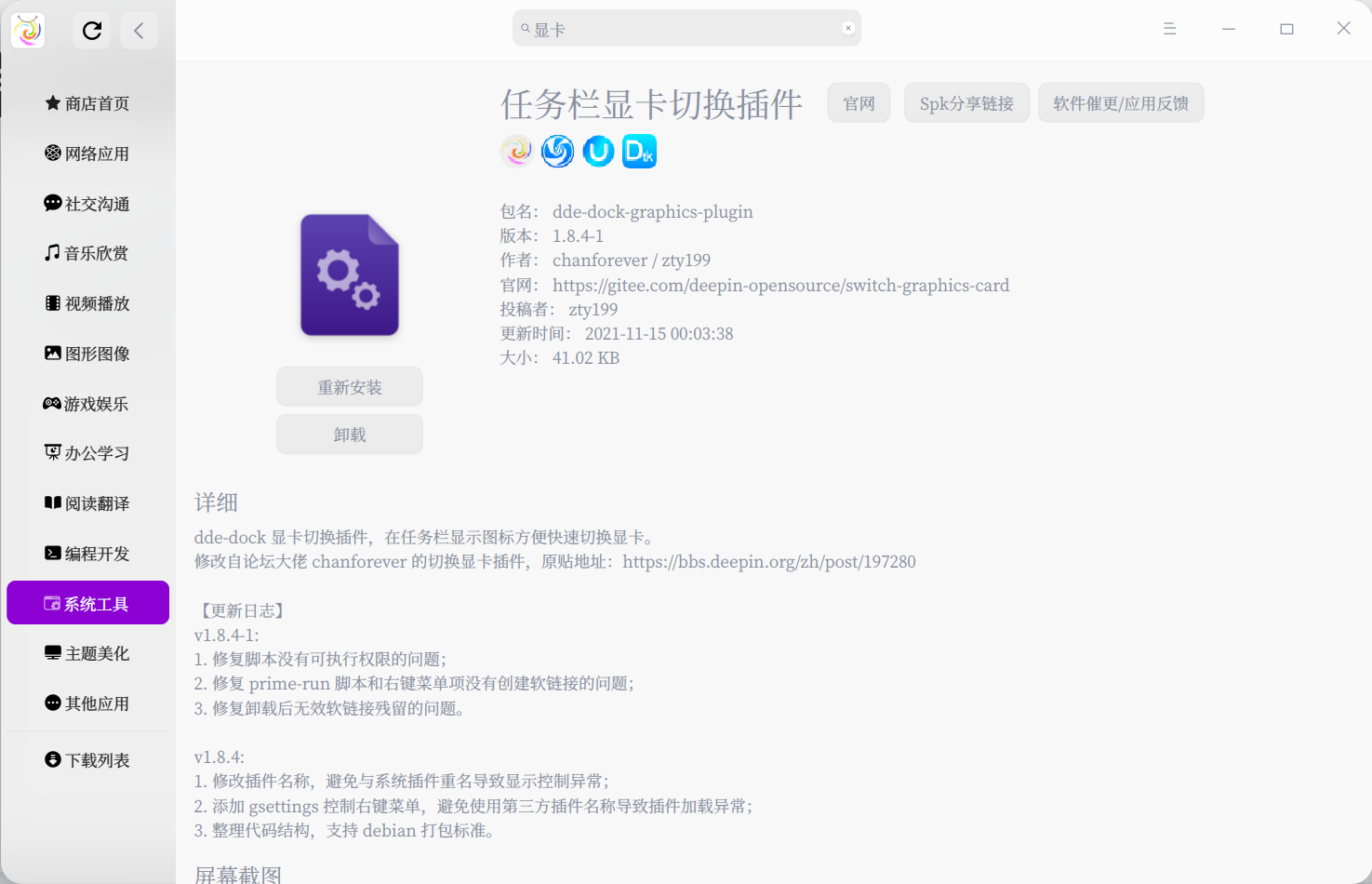Click the Spark Store colorful swirl tag icon
Screen dimensions: 1372x884
pyautogui.click(x=517, y=151)
